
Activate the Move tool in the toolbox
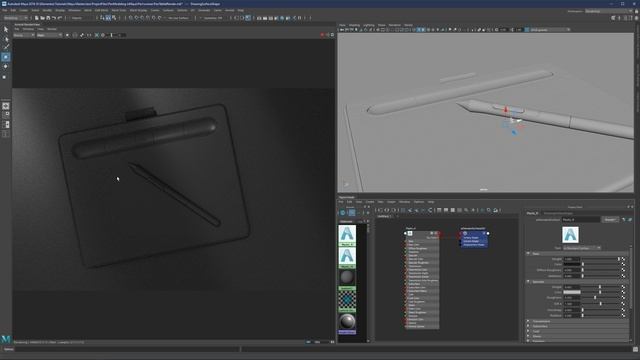[x=6, y=57]
